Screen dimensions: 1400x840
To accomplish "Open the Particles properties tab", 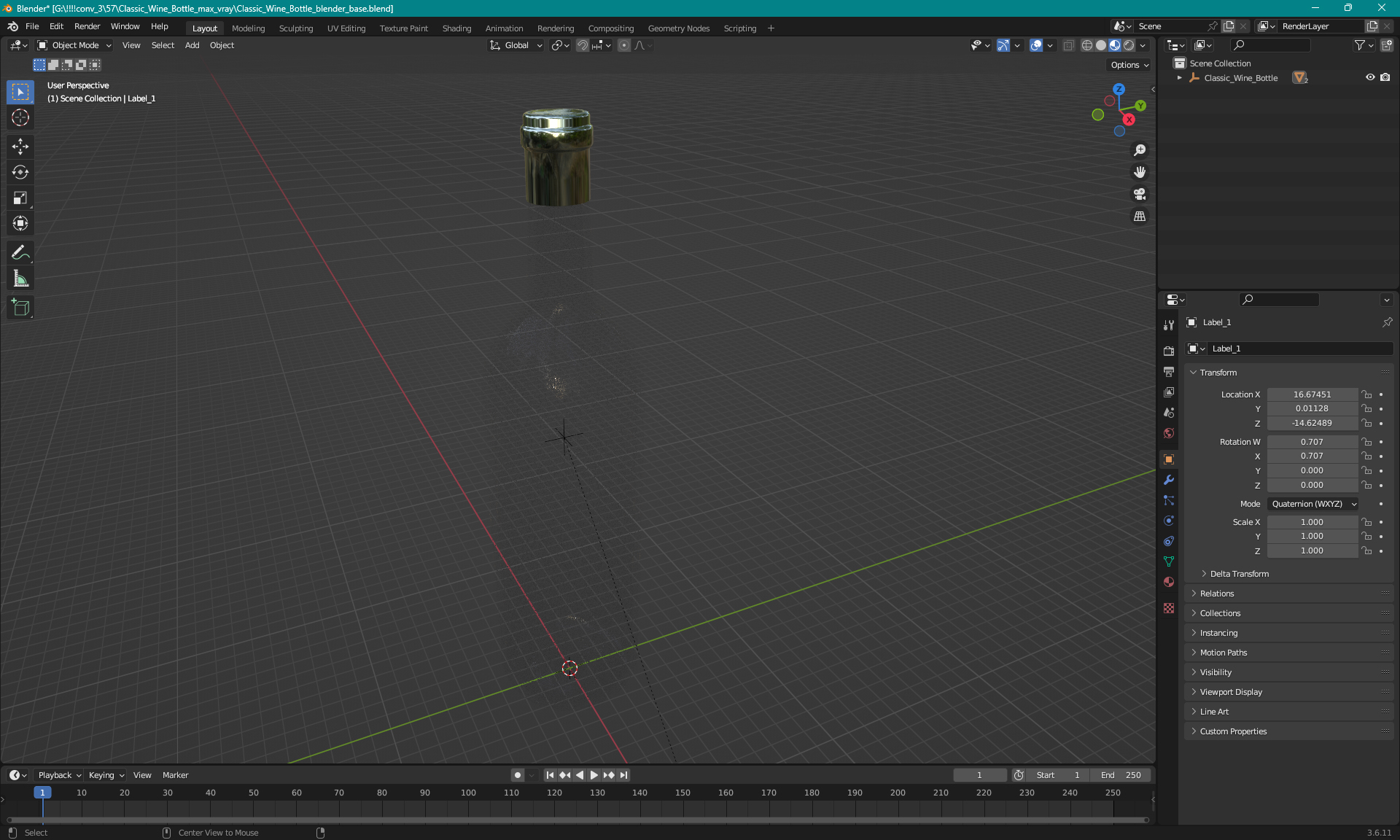I will click(x=1169, y=500).
